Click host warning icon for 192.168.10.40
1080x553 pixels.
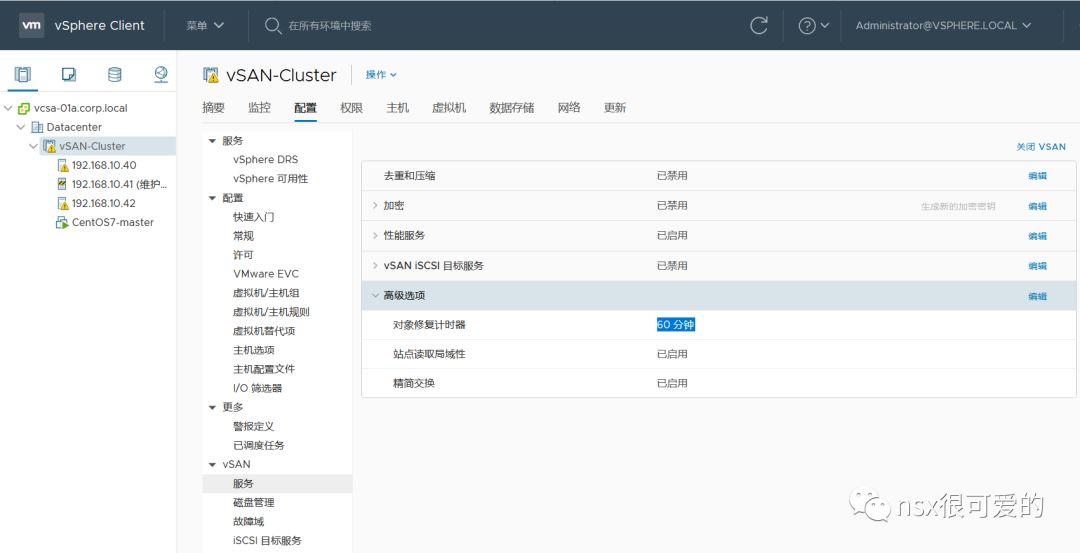[x=63, y=165]
